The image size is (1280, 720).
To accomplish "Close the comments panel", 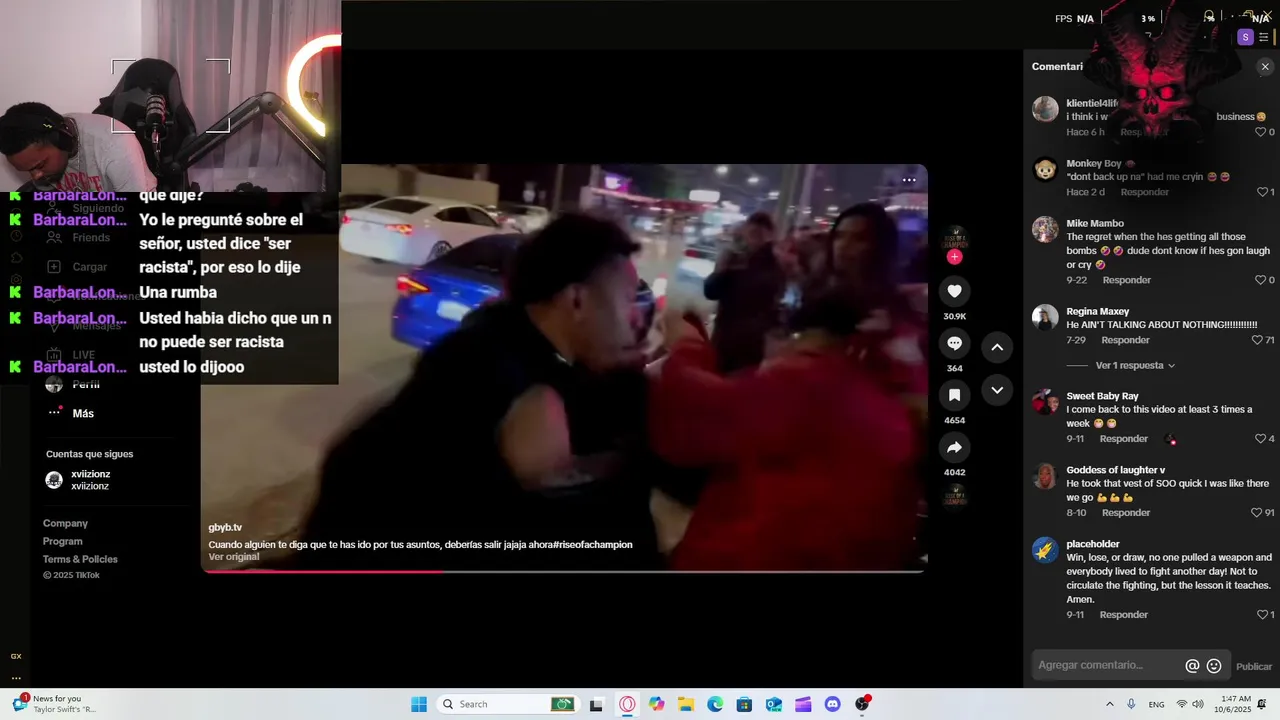I will 1265,67.
